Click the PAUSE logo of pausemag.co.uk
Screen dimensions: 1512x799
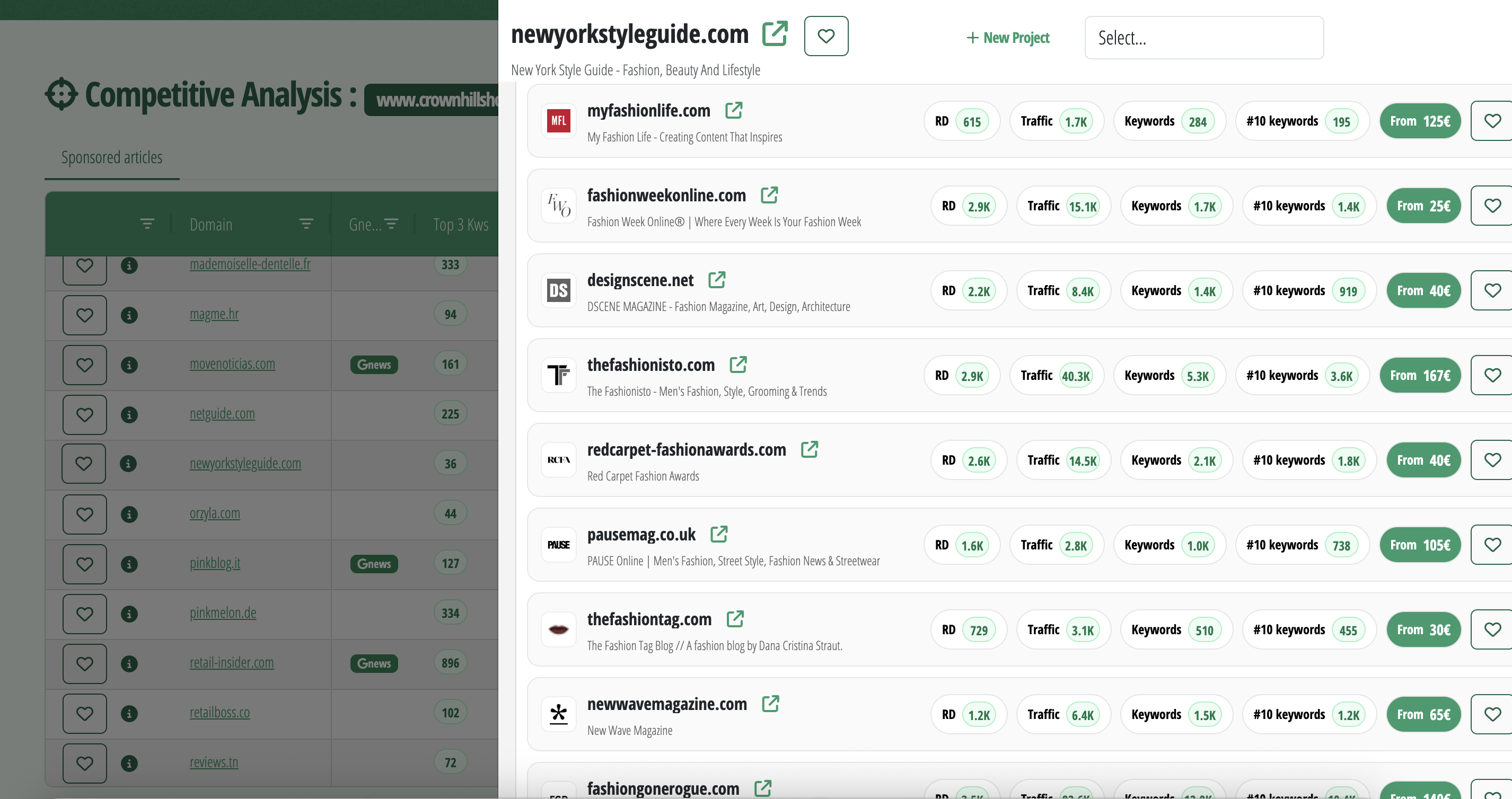pyautogui.click(x=558, y=545)
